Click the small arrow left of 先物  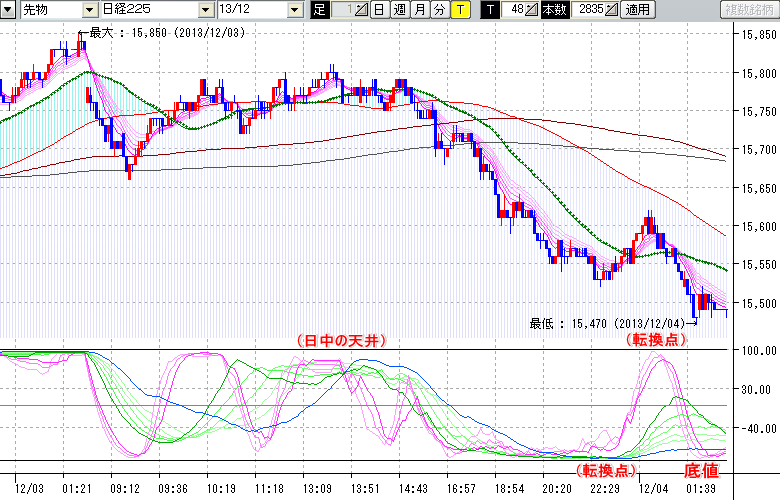[x=9, y=10]
